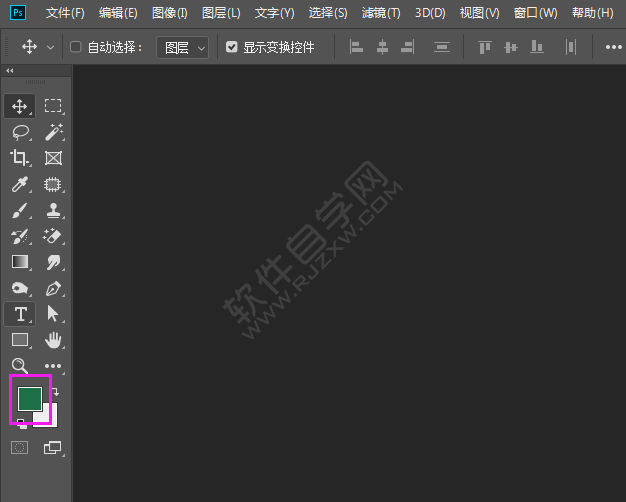The image size is (626, 502).
Task: Open the white background color swatch
Action: point(51,418)
